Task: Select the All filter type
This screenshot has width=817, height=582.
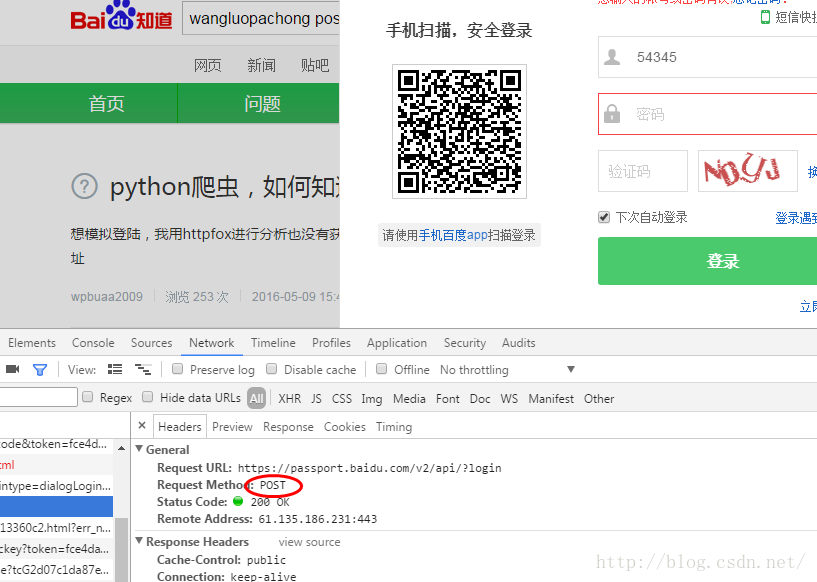Action: pyautogui.click(x=256, y=399)
